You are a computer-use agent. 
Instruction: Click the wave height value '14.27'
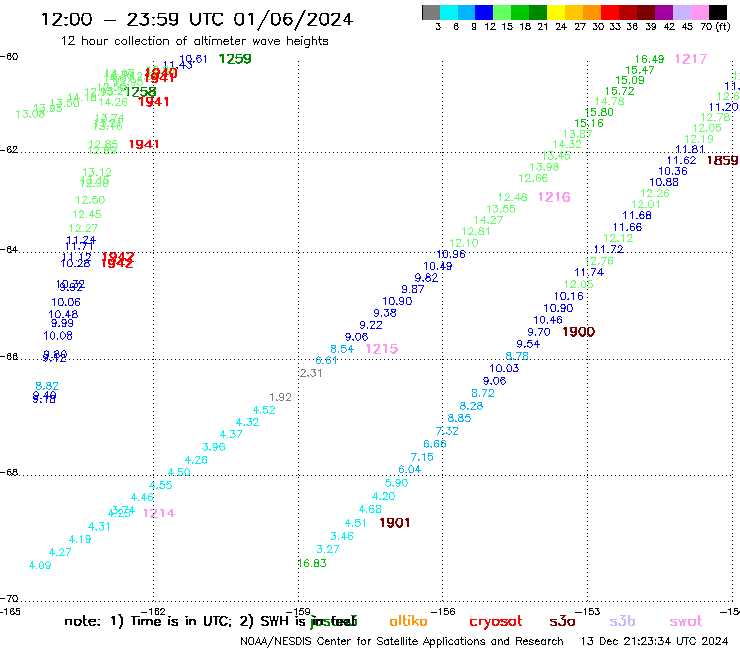(x=488, y=220)
